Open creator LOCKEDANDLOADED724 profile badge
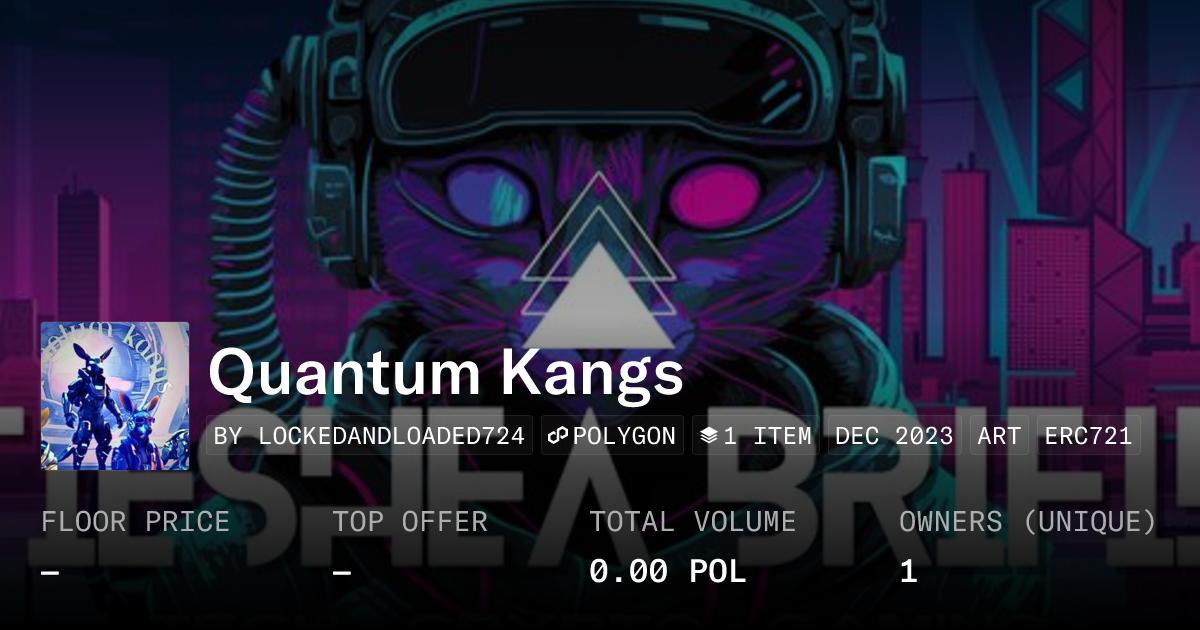This screenshot has width=1200, height=630. click(x=369, y=436)
